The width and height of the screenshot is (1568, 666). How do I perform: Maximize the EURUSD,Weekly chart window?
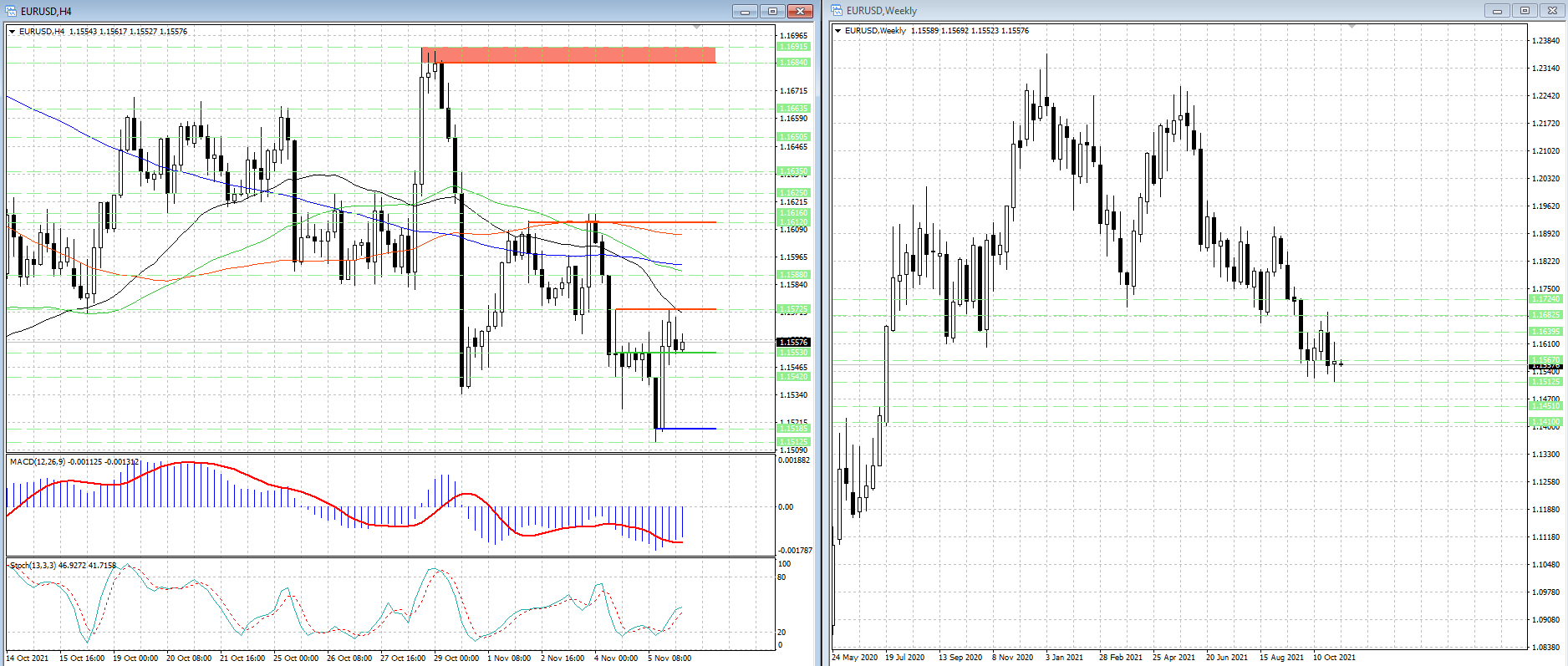tap(1525, 11)
